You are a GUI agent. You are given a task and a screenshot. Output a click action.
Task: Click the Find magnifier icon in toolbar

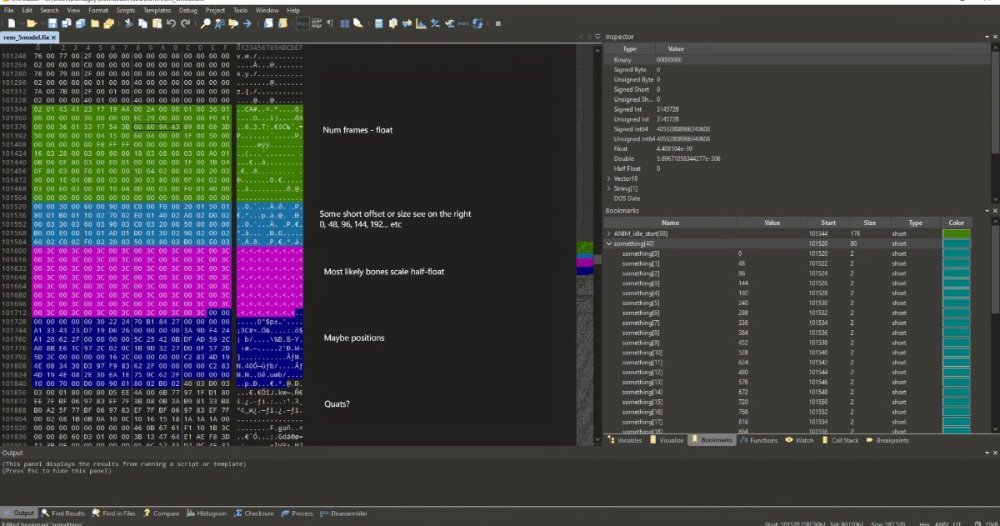click(x=206, y=22)
